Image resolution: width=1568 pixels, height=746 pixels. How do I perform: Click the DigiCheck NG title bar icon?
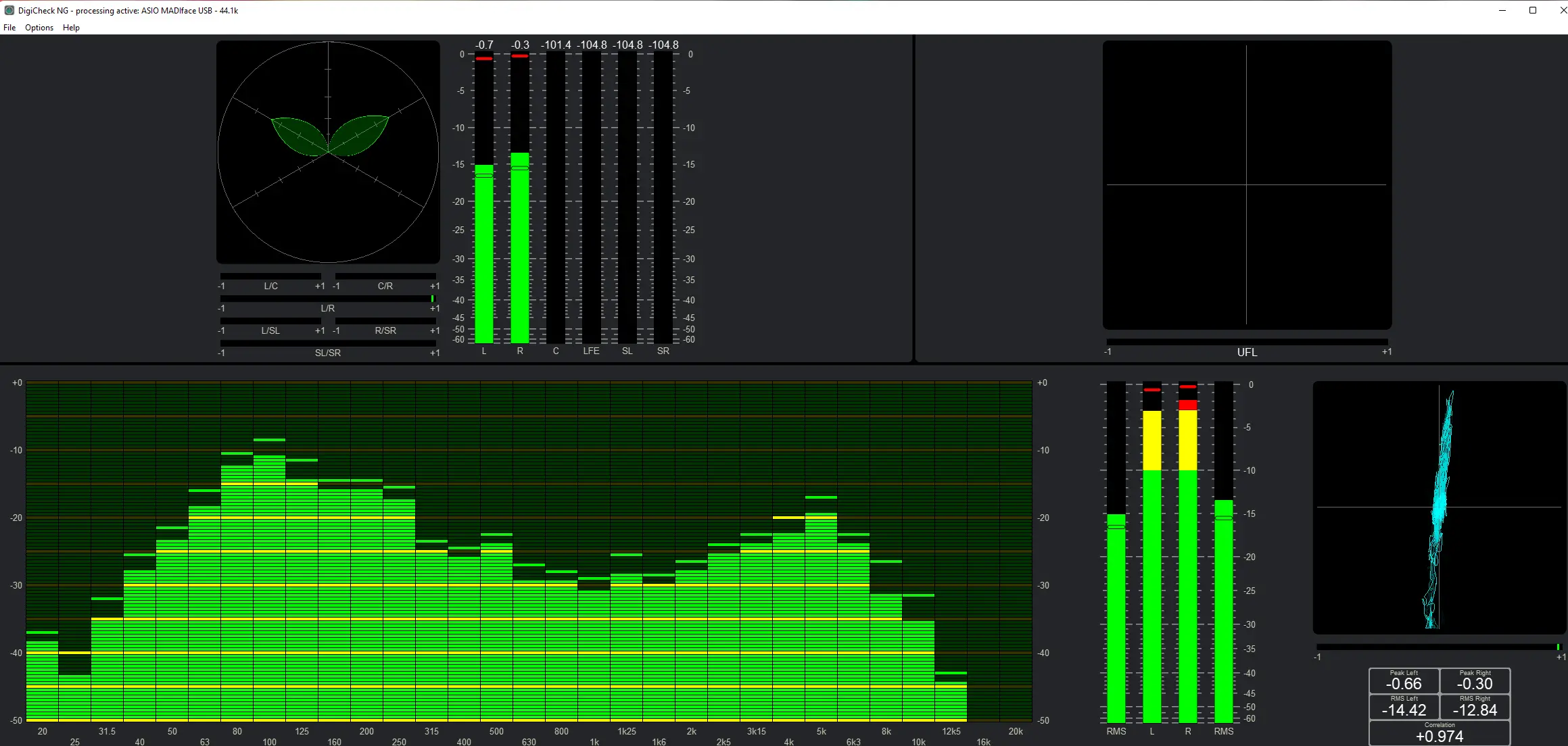(9, 10)
